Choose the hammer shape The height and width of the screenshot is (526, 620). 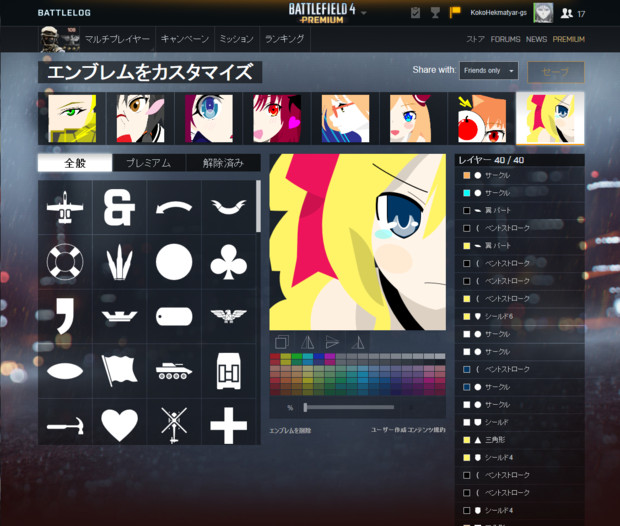pyautogui.click(x=65, y=425)
